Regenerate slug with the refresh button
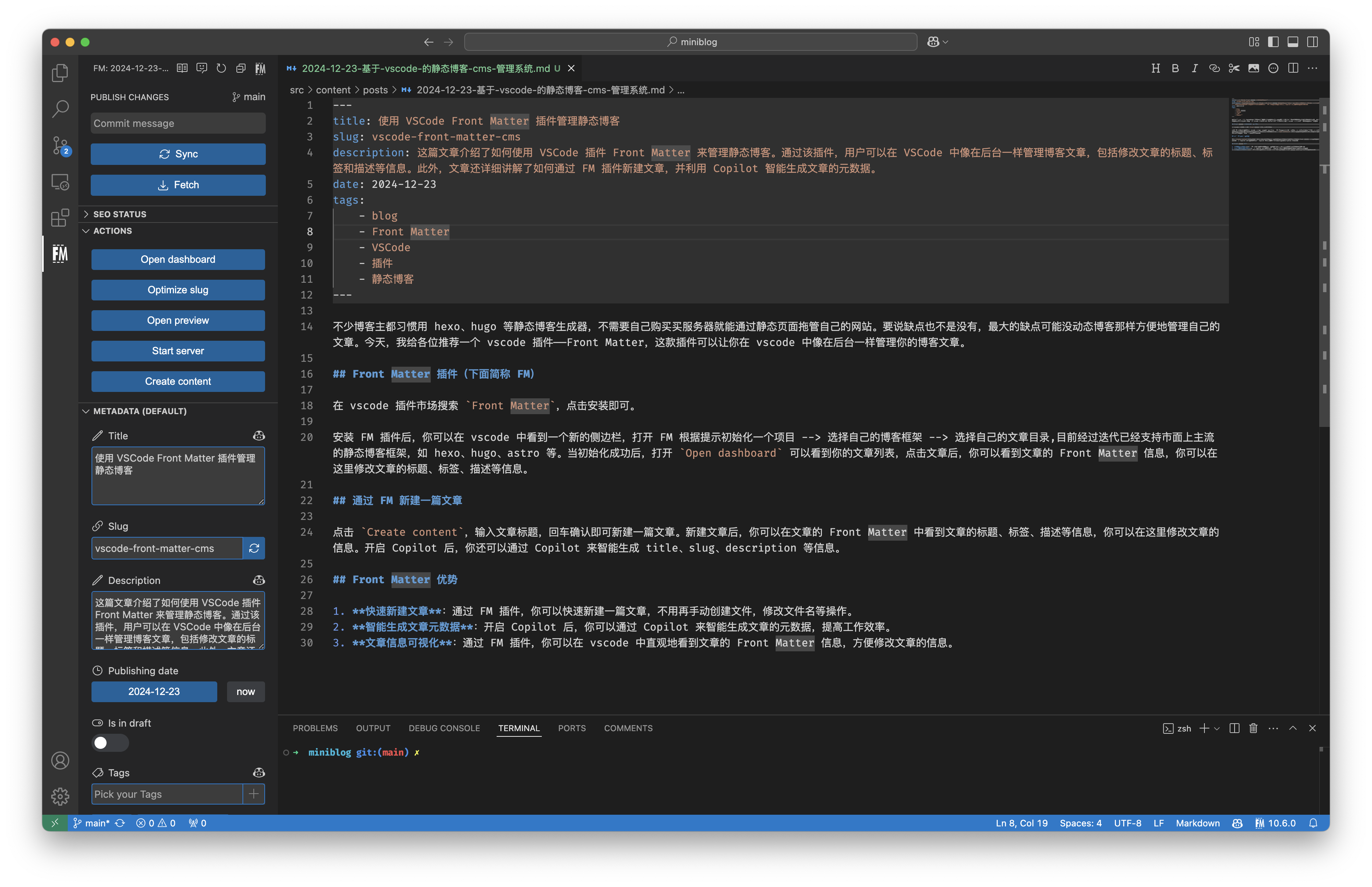This screenshot has height=887, width=1372. tap(254, 548)
